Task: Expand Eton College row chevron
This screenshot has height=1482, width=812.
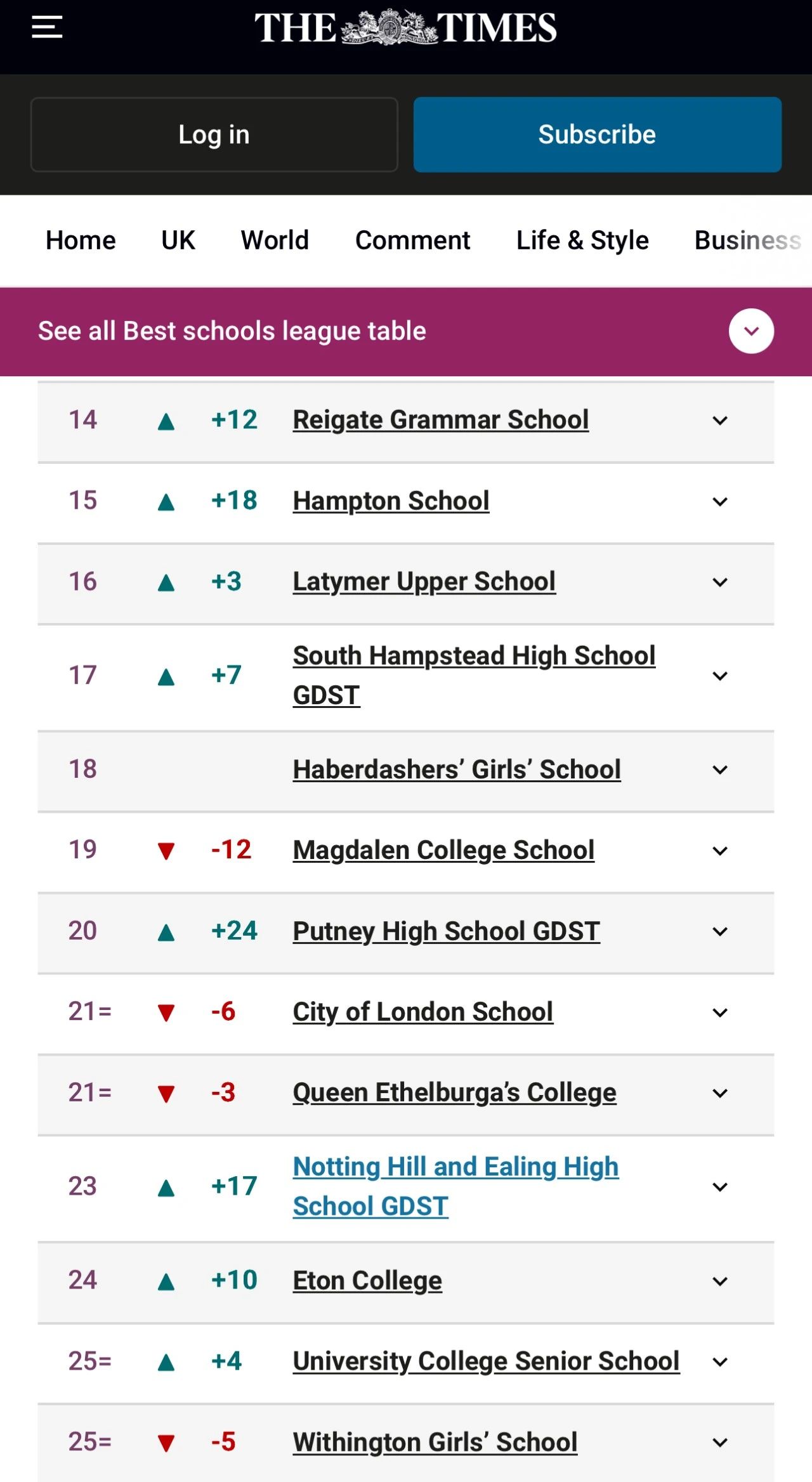Action: [720, 1282]
